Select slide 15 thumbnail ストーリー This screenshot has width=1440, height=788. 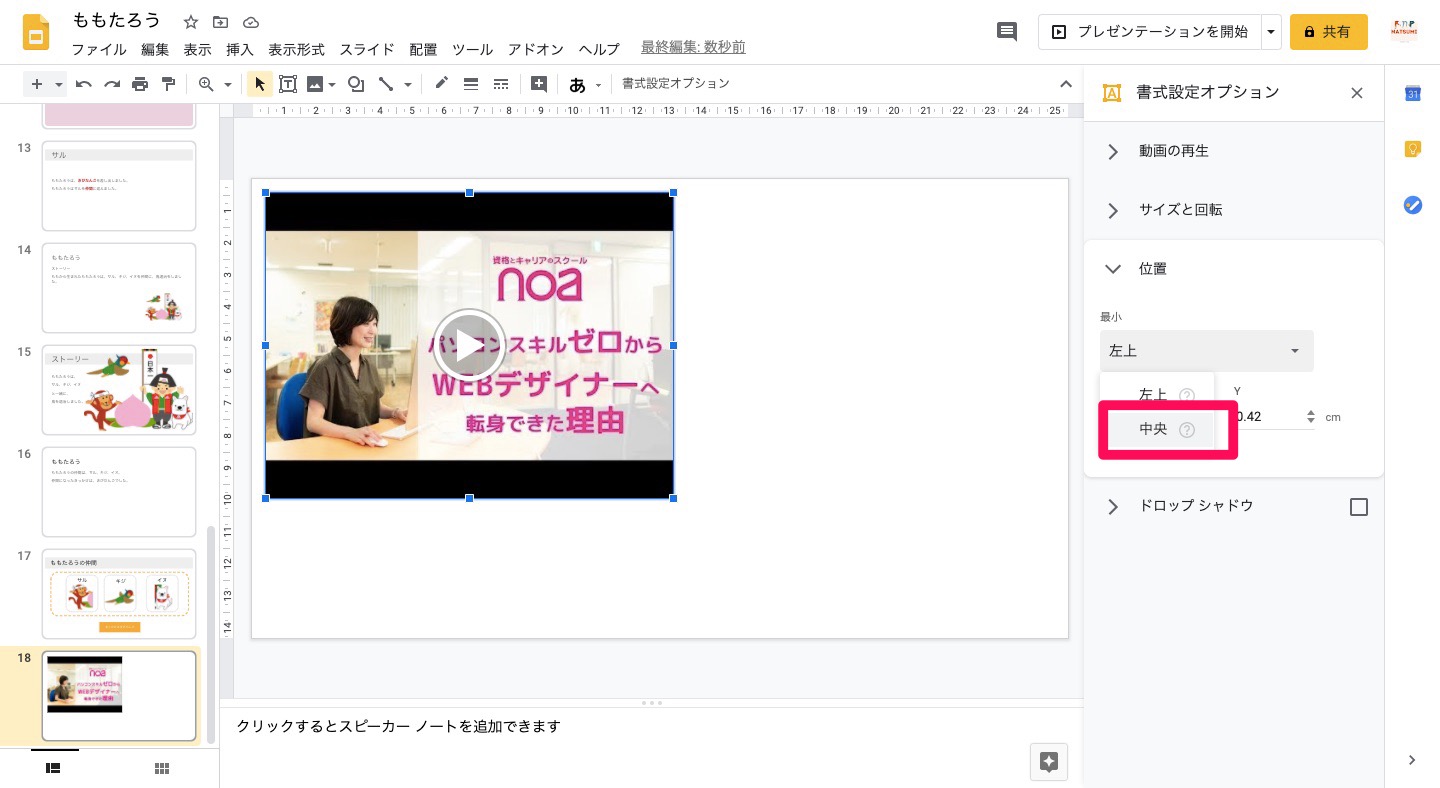[x=119, y=390]
